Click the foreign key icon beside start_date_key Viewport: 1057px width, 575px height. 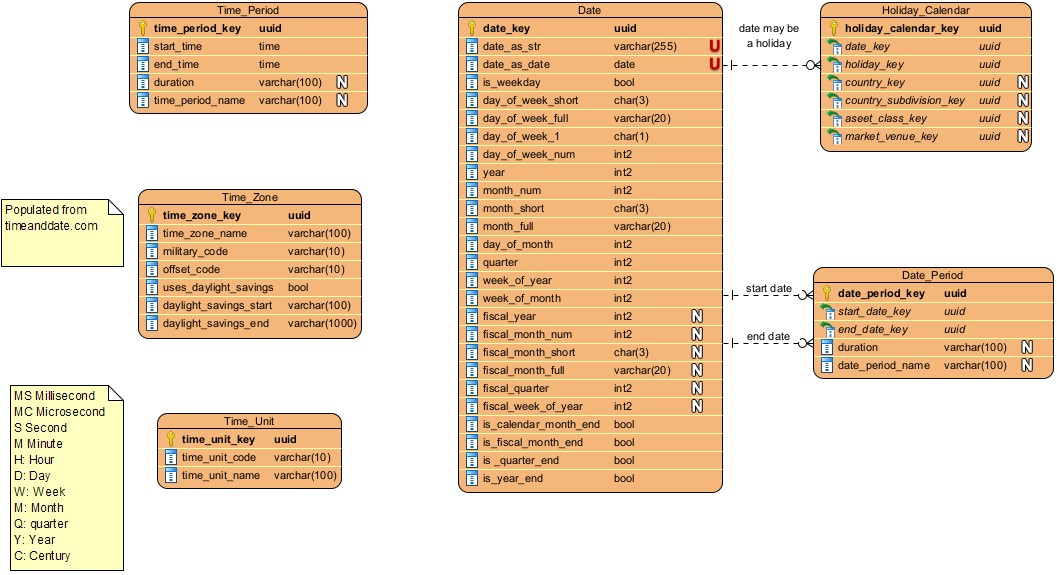point(828,312)
